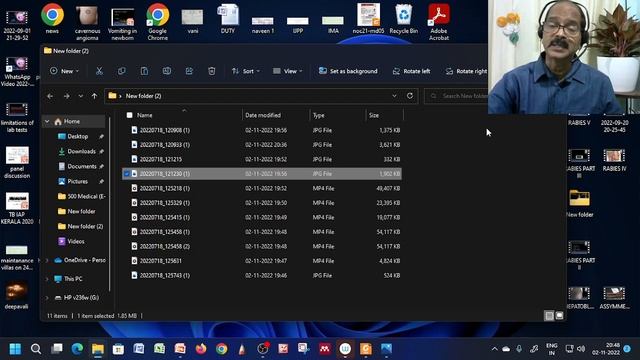Select video 20220718_125218 (1)
This screenshot has width=640, height=360.
(262, 188)
